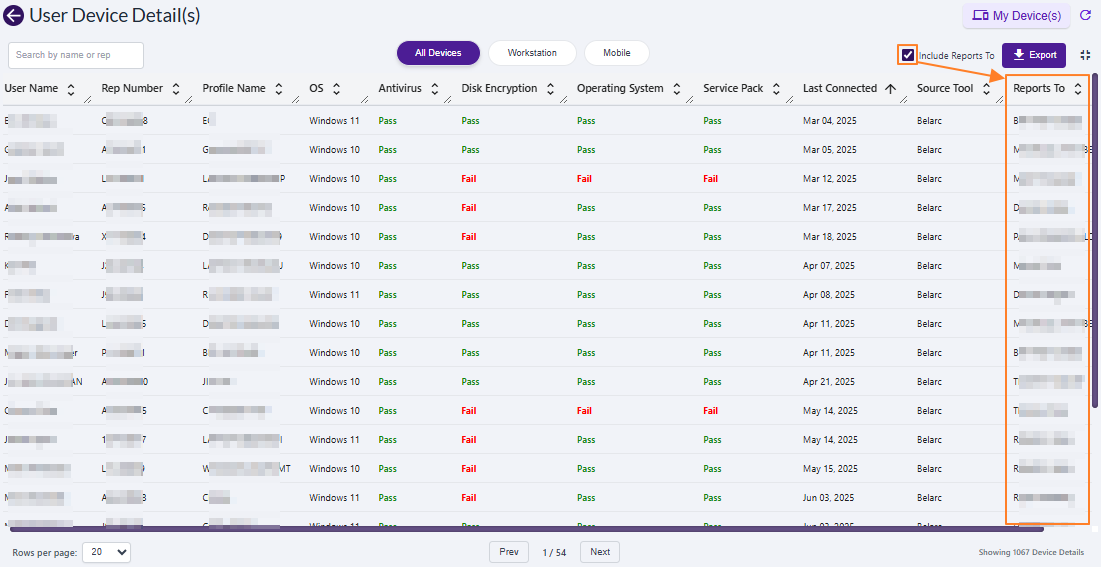This screenshot has width=1101, height=567.
Task: Collapse view using the shrink icon
Action: (1085, 55)
